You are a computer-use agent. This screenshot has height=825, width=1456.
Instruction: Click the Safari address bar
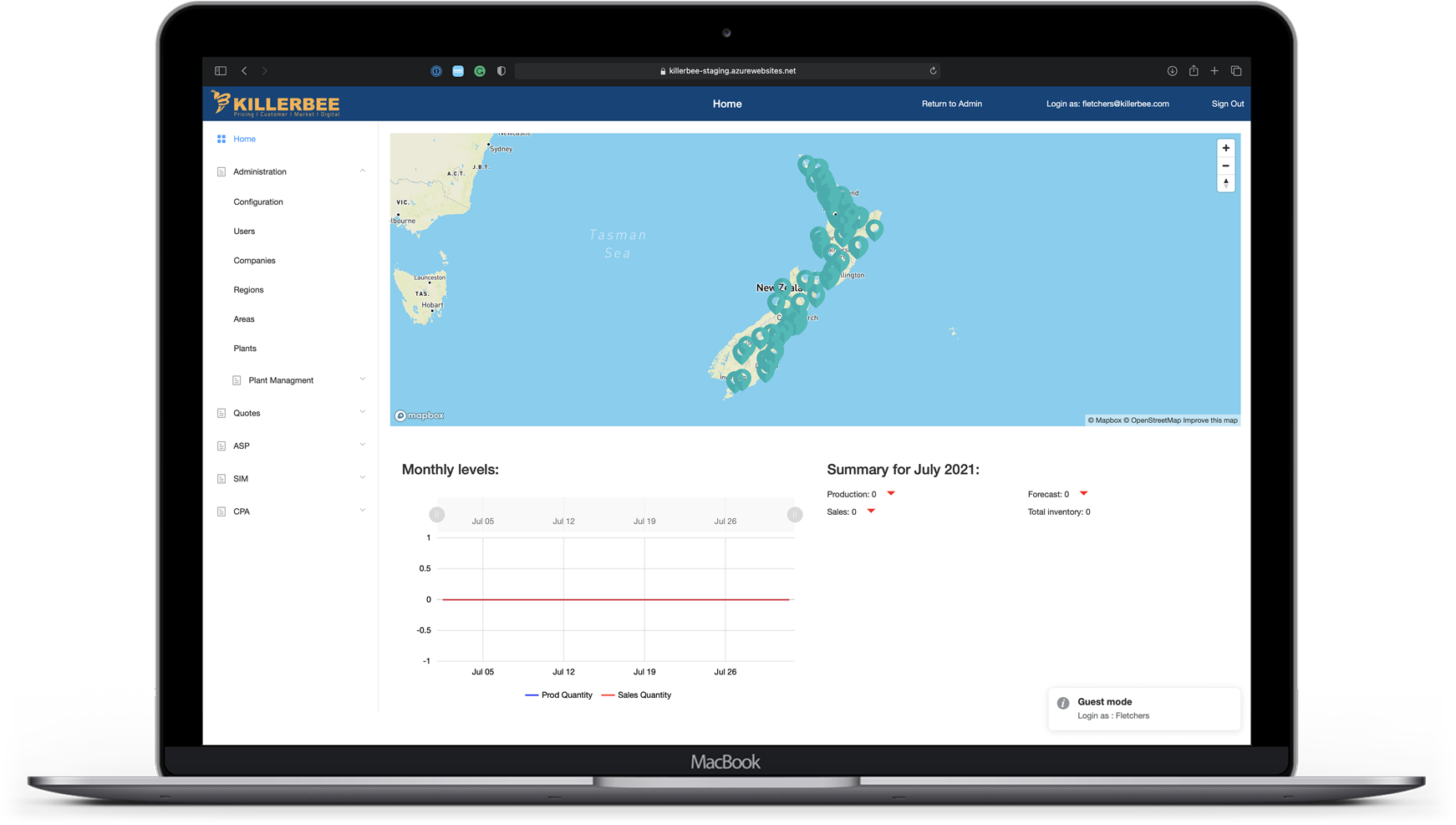727,71
